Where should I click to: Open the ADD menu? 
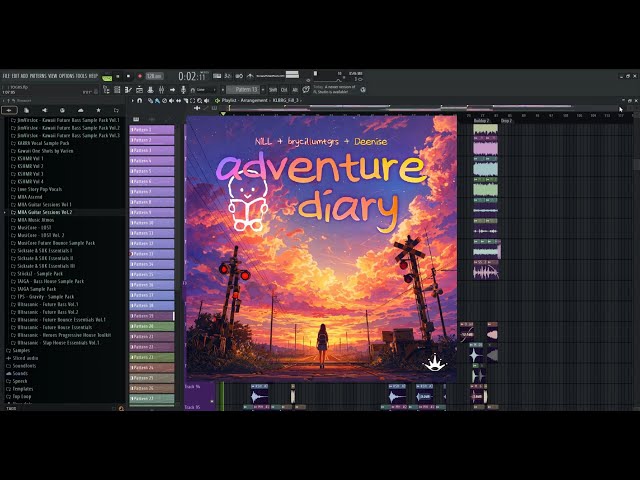[x=24, y=76]
